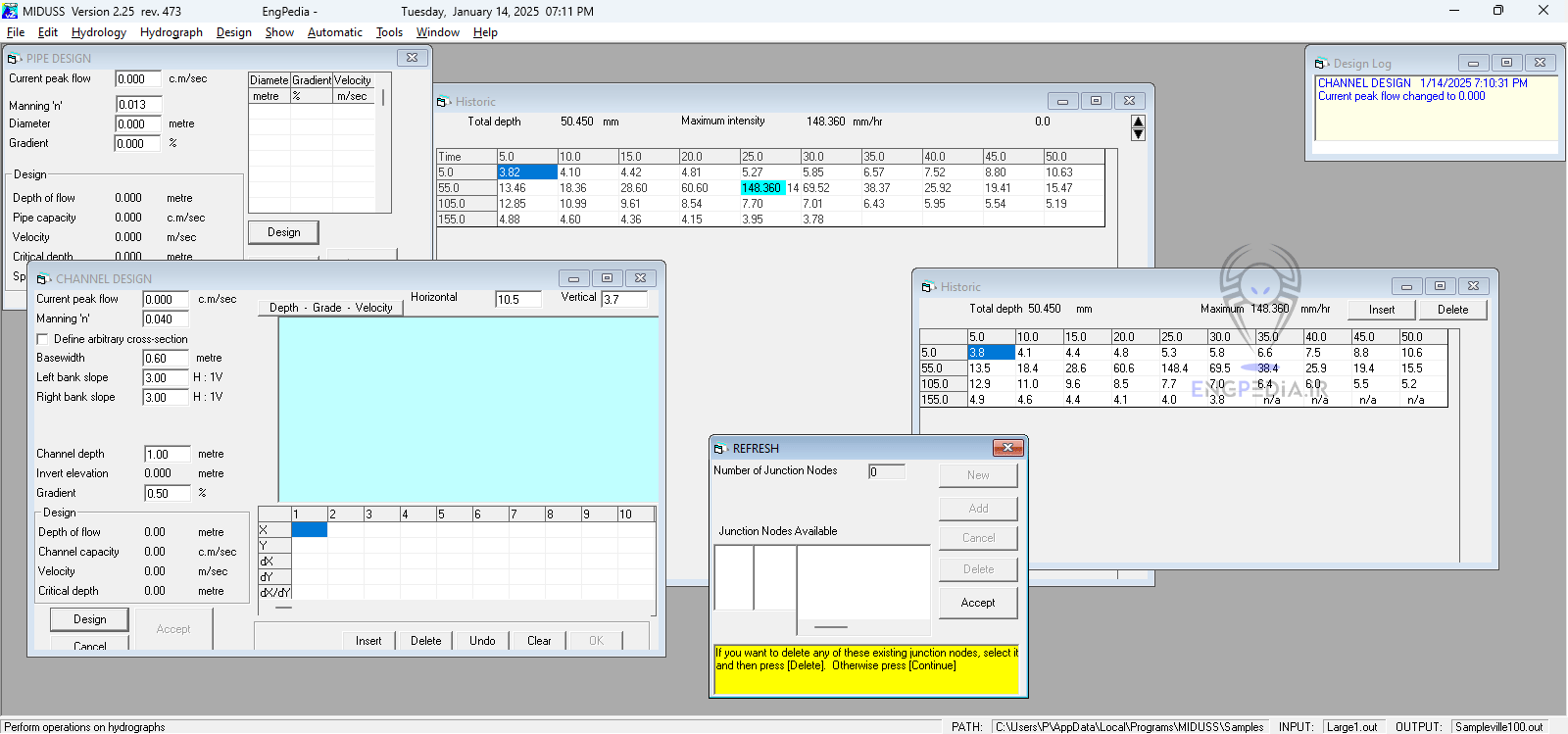The height and width of the screenshot is (734, 1568).
Task: Open the Hydrograph menu
Action: [171, 32]
